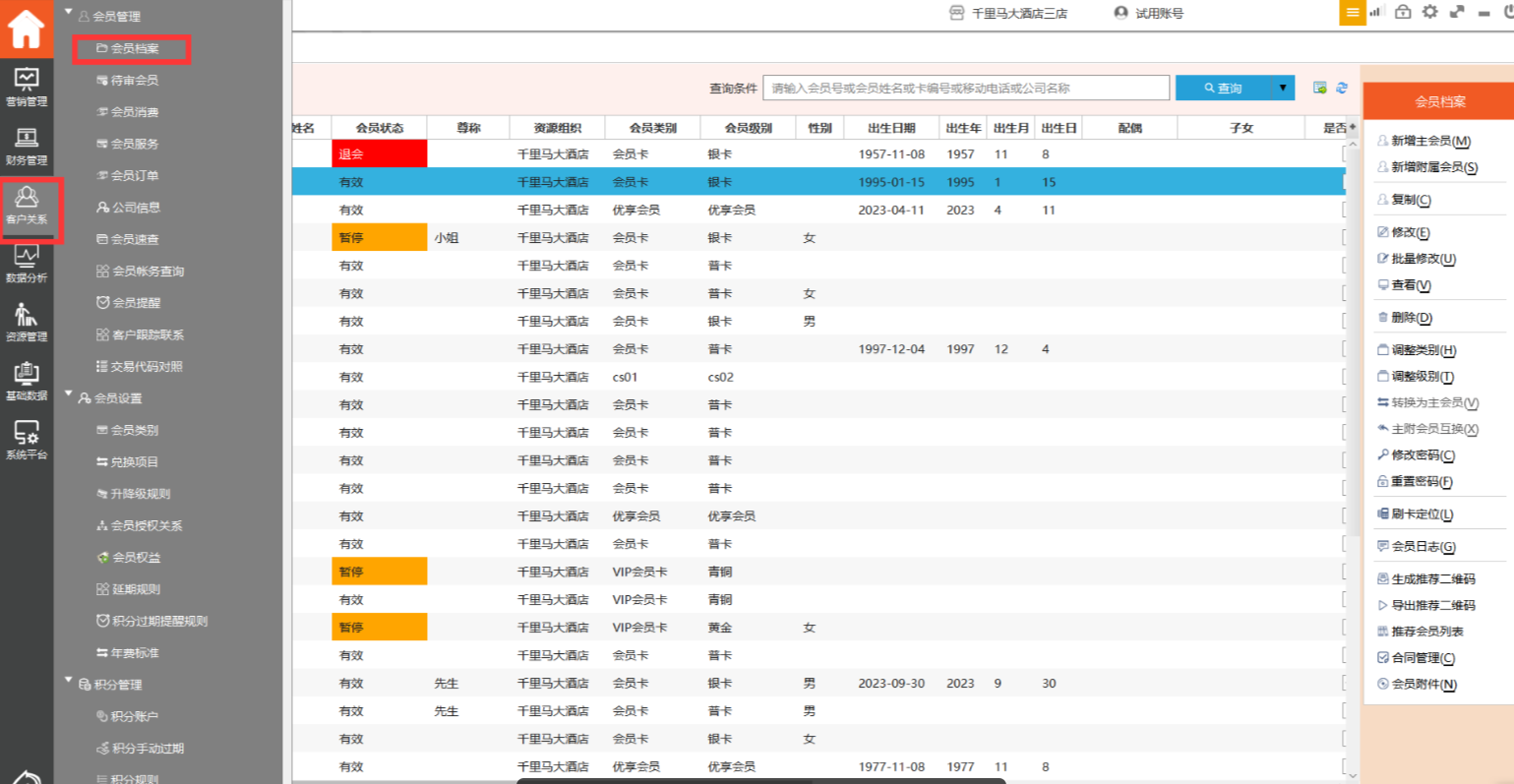
Task: Open the 营销管理 module in sidebar
Action: tap(27, 87)
